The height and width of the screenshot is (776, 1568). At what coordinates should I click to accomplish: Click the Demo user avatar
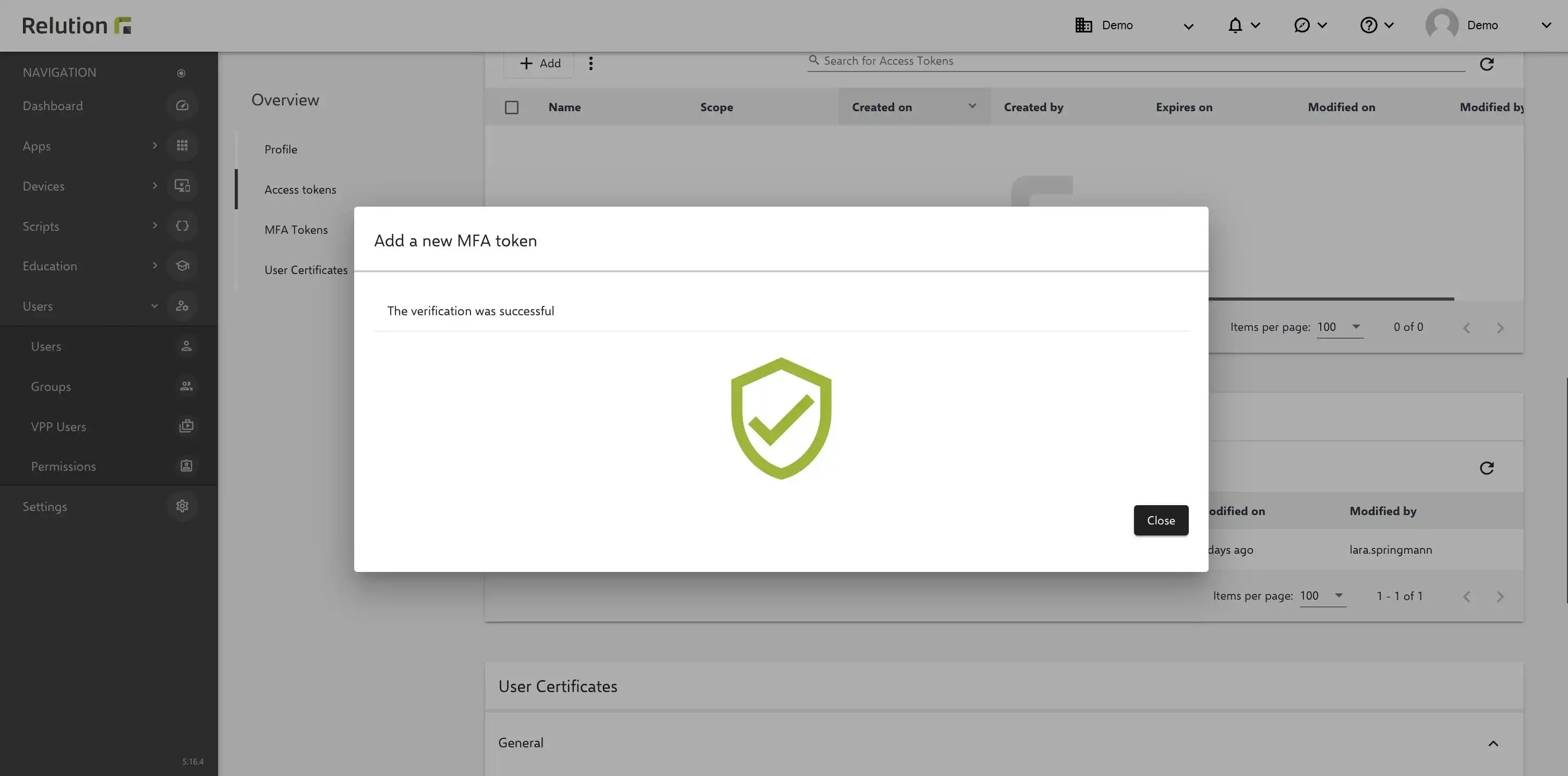pyautogui.click(x=1442, y=25)
